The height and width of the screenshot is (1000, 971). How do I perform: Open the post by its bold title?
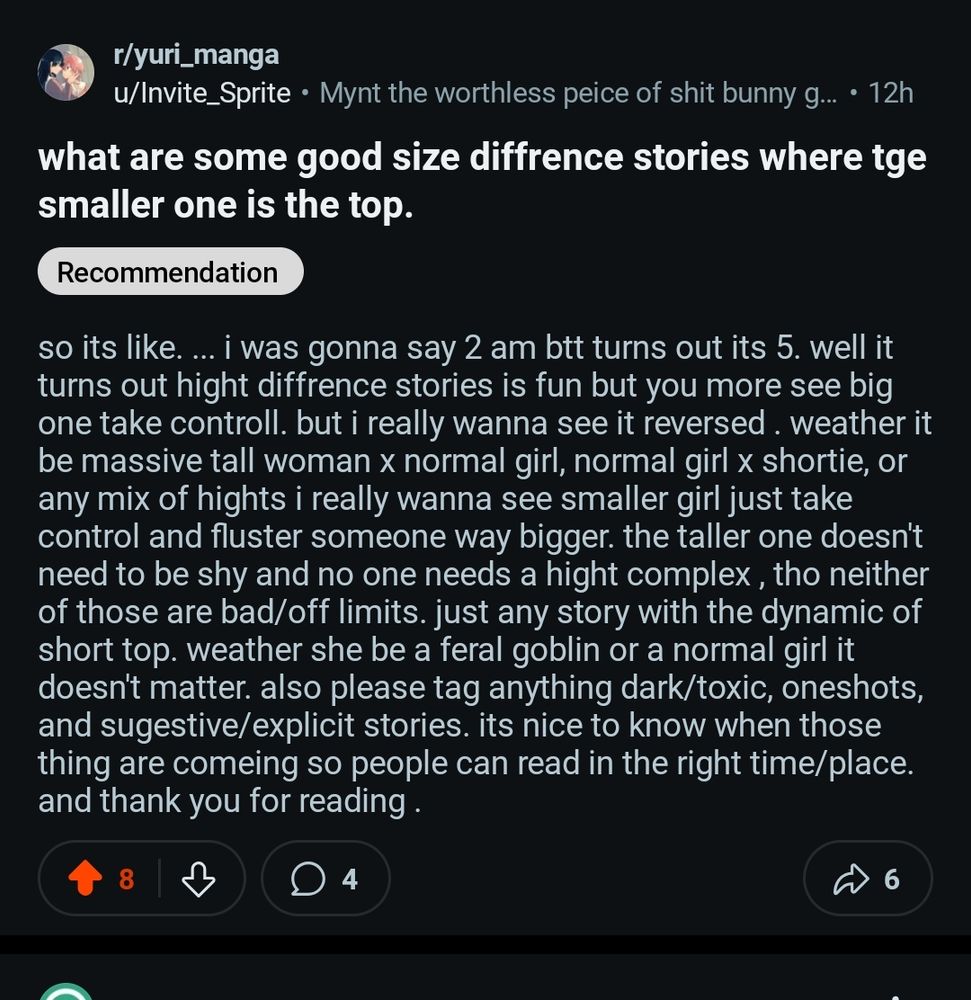(480, 158)
